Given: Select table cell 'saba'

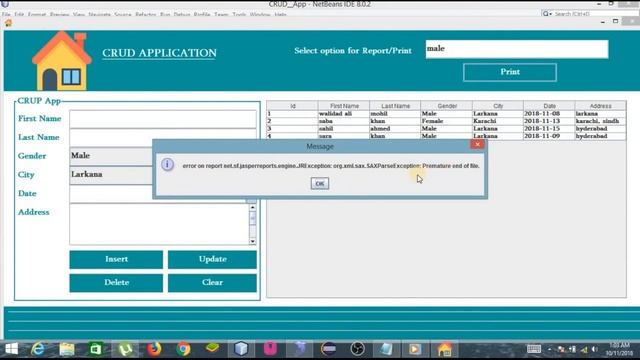Looking at the screenshot, I should coord(344,121).
